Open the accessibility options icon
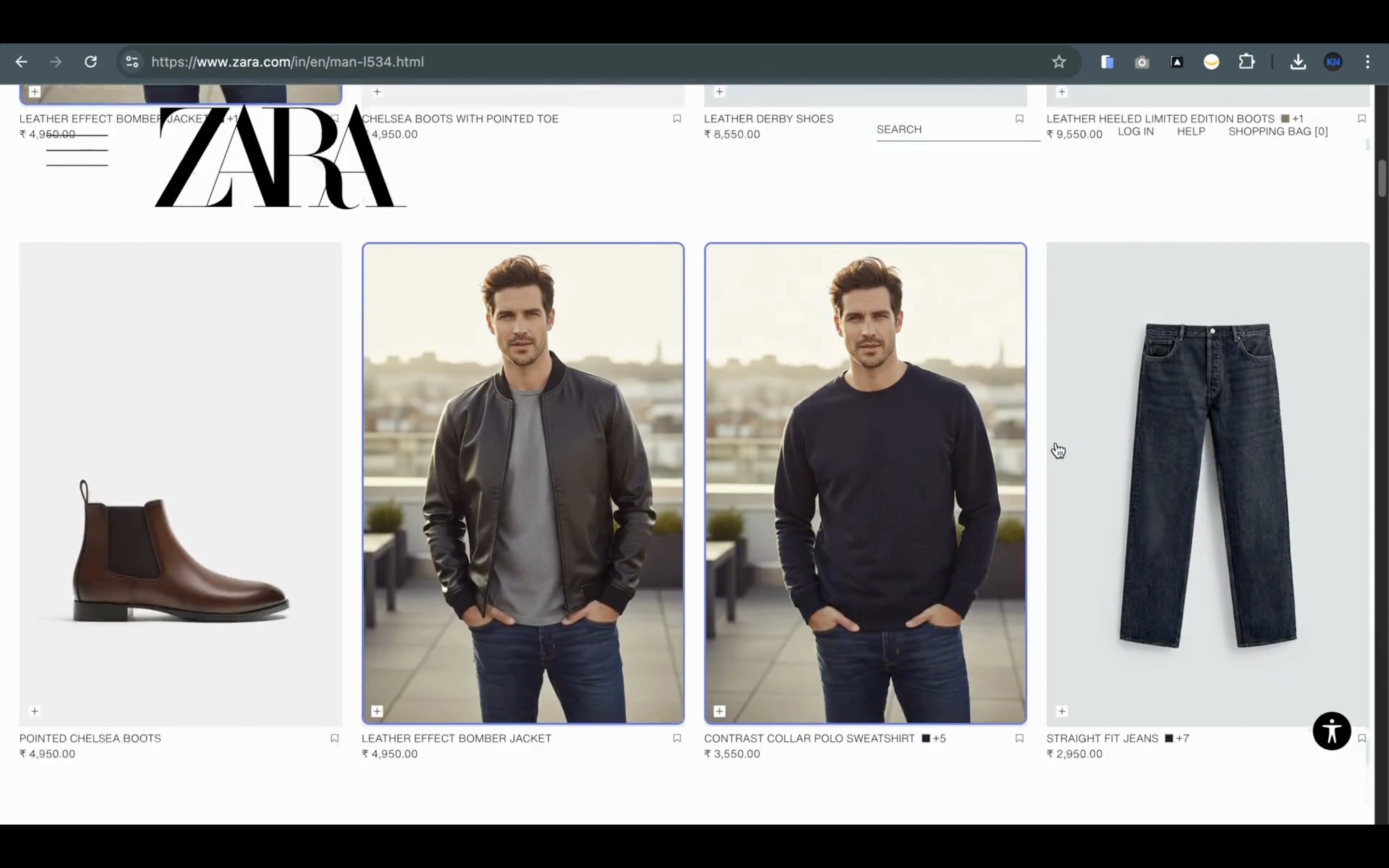This screenshot has height=868, width=1389. point(1332,731)
